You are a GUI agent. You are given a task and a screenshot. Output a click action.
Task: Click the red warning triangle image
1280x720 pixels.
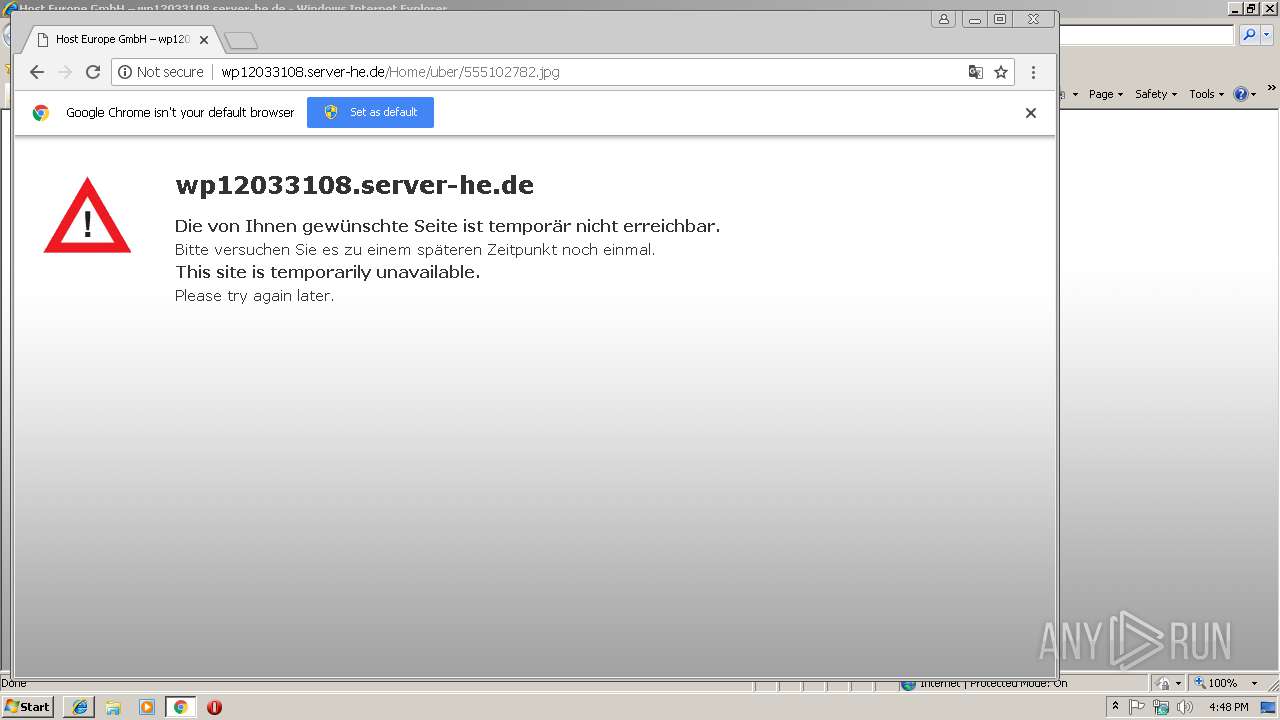point(87,216)
